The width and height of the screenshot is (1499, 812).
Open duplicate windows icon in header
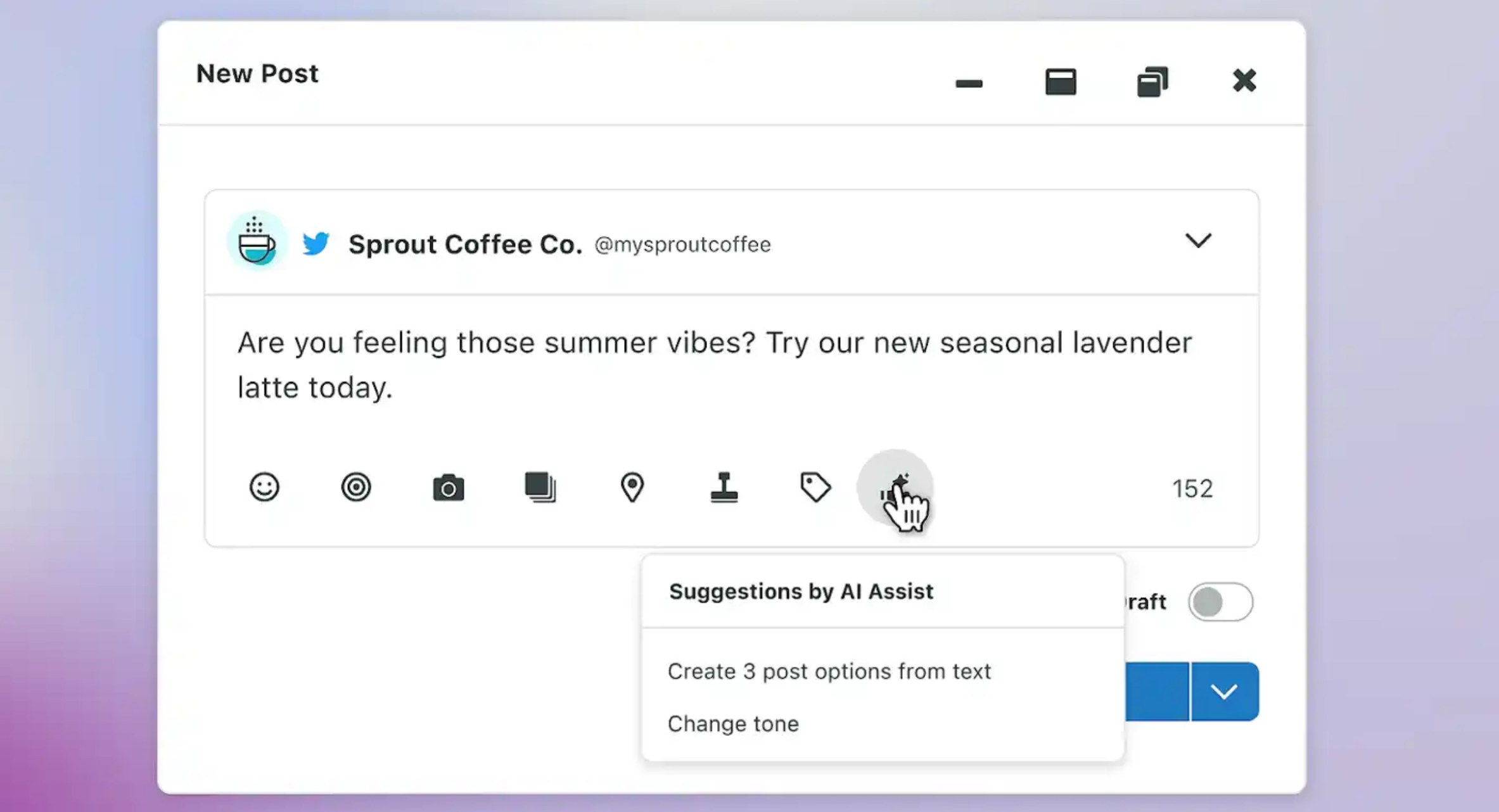point(1152,82)
